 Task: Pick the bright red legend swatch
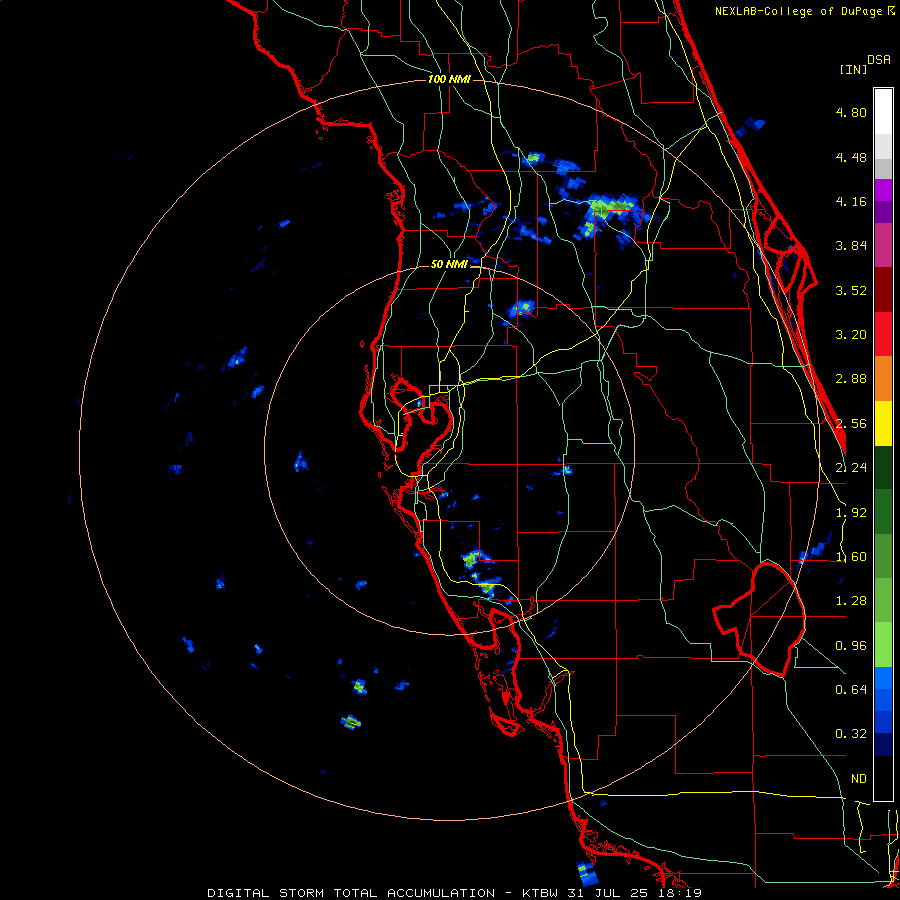(883, 334)
